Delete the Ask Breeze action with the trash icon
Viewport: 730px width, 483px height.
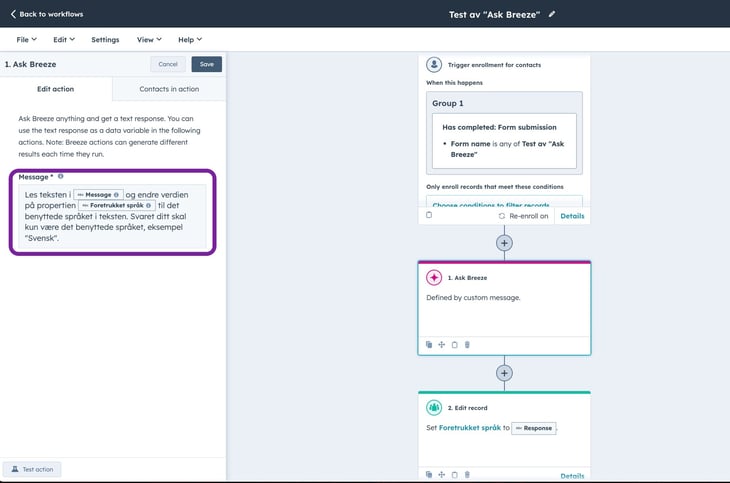(467, 345)
